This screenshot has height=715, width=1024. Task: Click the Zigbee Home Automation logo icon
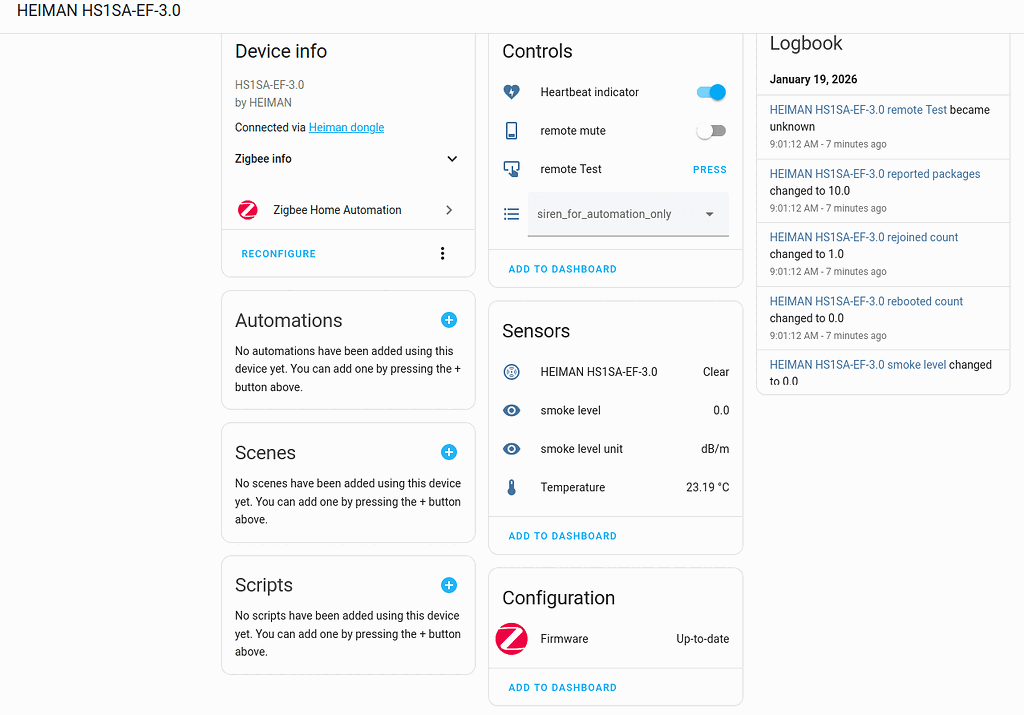coord(248,210)
